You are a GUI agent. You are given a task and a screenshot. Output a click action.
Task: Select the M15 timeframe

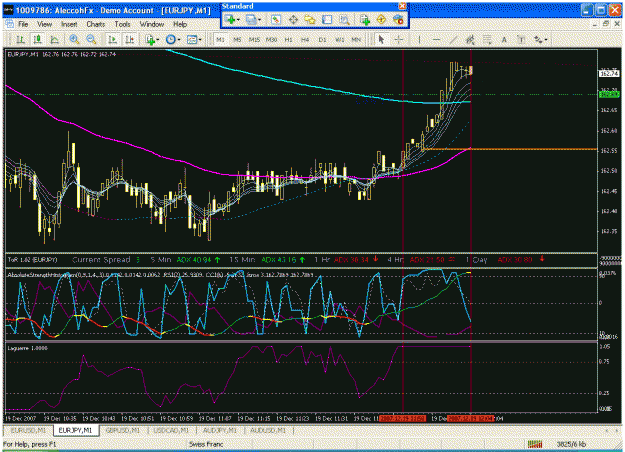pos(254,39)
